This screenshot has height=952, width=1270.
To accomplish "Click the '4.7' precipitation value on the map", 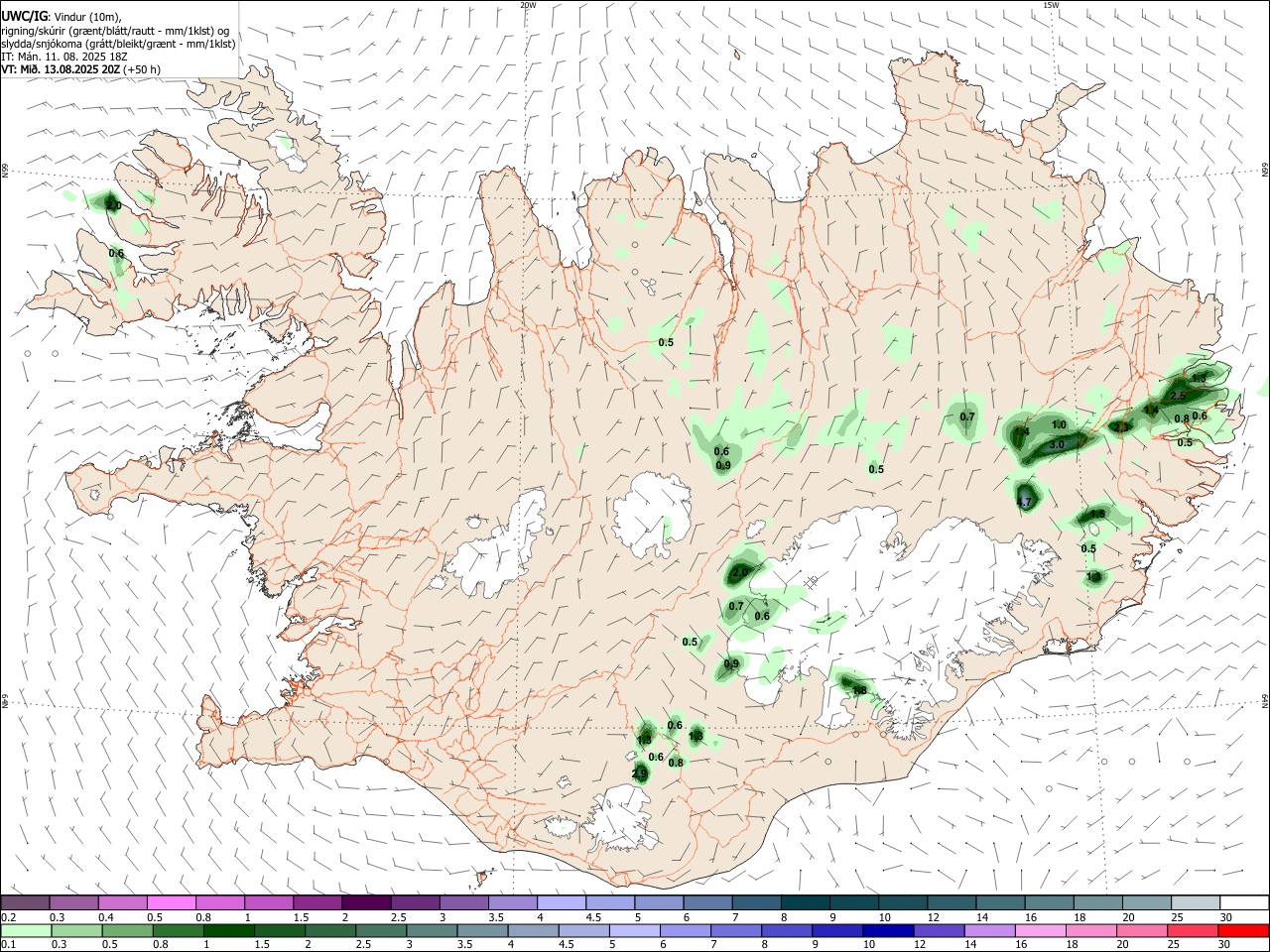I will click(1026, 503).
